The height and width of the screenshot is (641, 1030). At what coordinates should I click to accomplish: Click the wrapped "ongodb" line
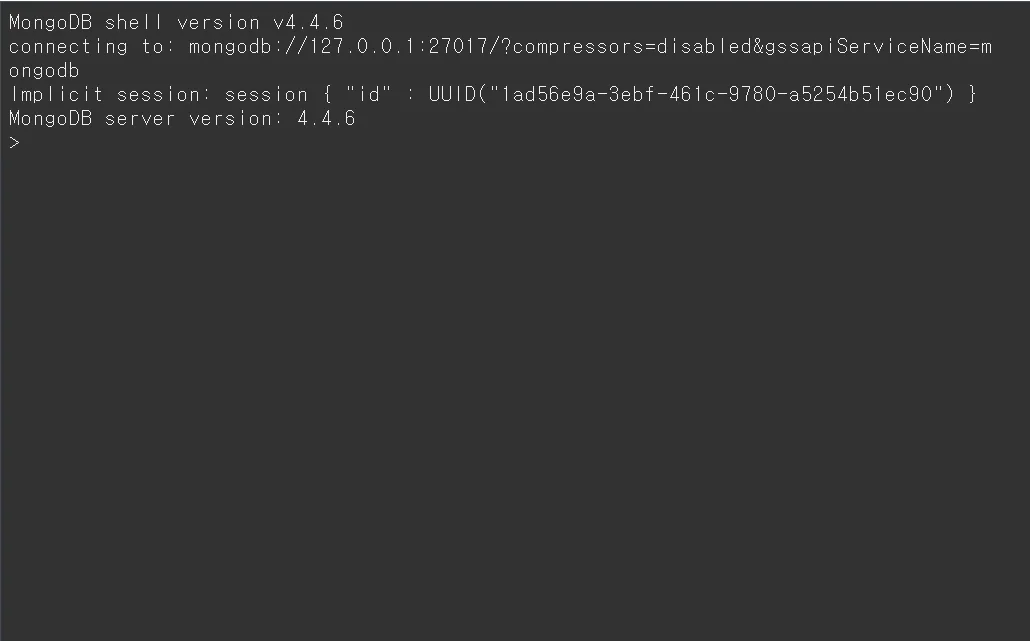coord(44,71)
